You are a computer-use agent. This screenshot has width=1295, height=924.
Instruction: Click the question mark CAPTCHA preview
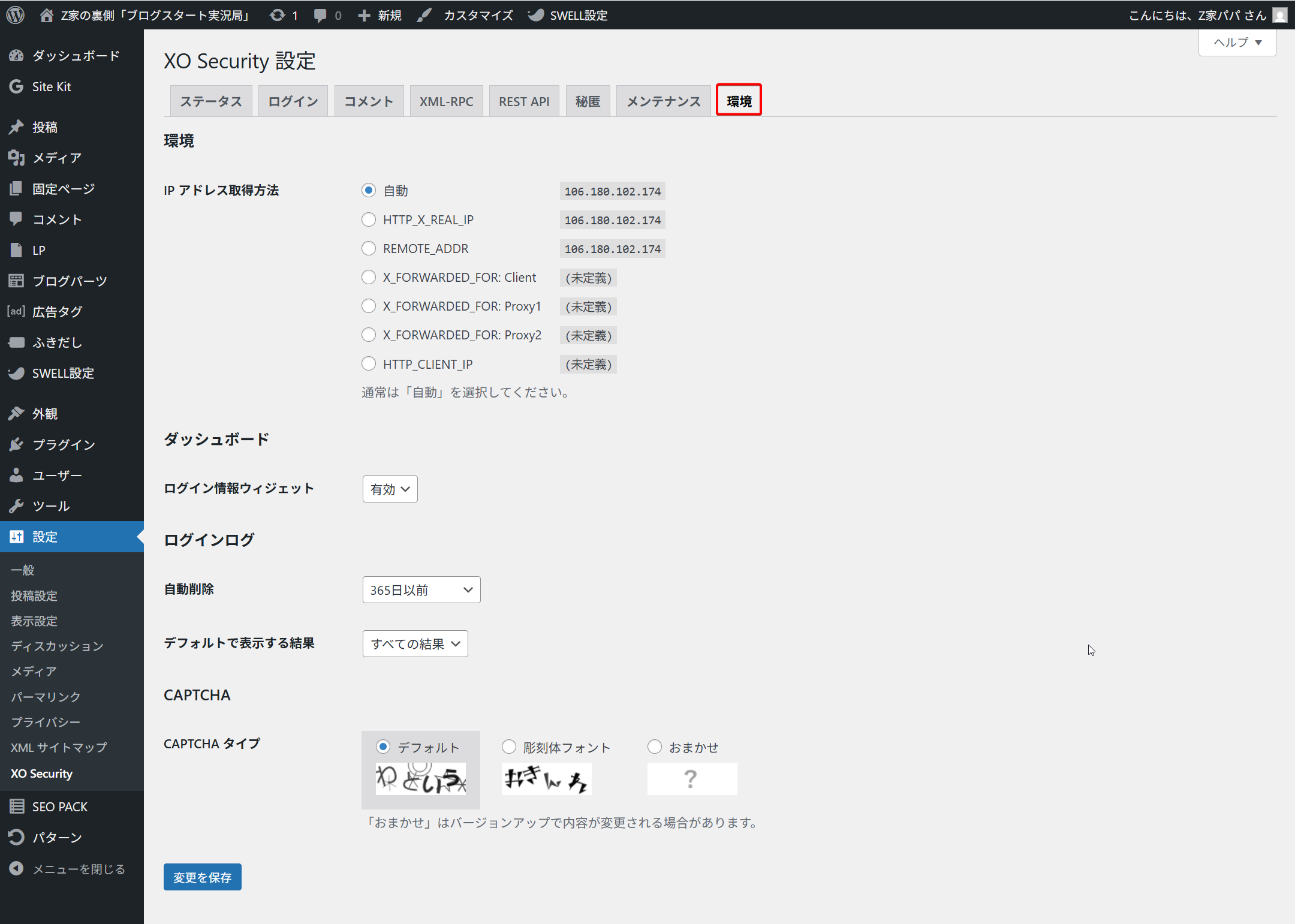[692, 779]
